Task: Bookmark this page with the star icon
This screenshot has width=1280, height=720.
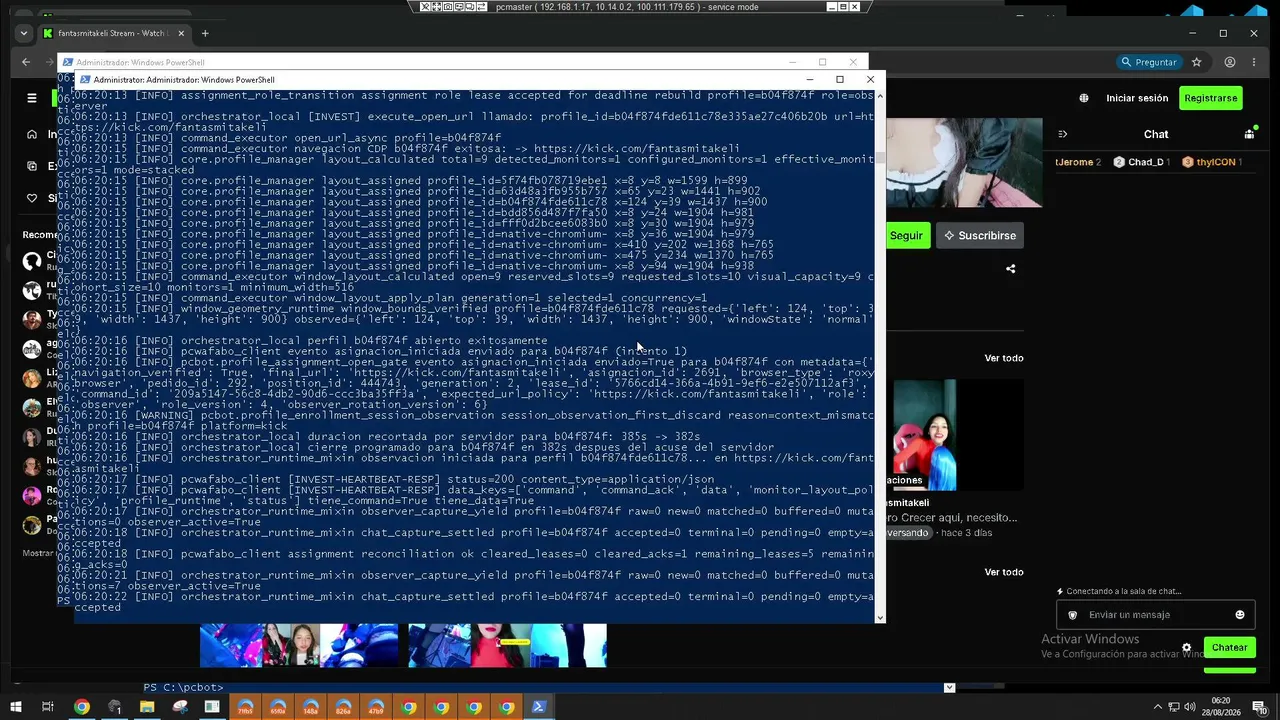Action: 1196,62
